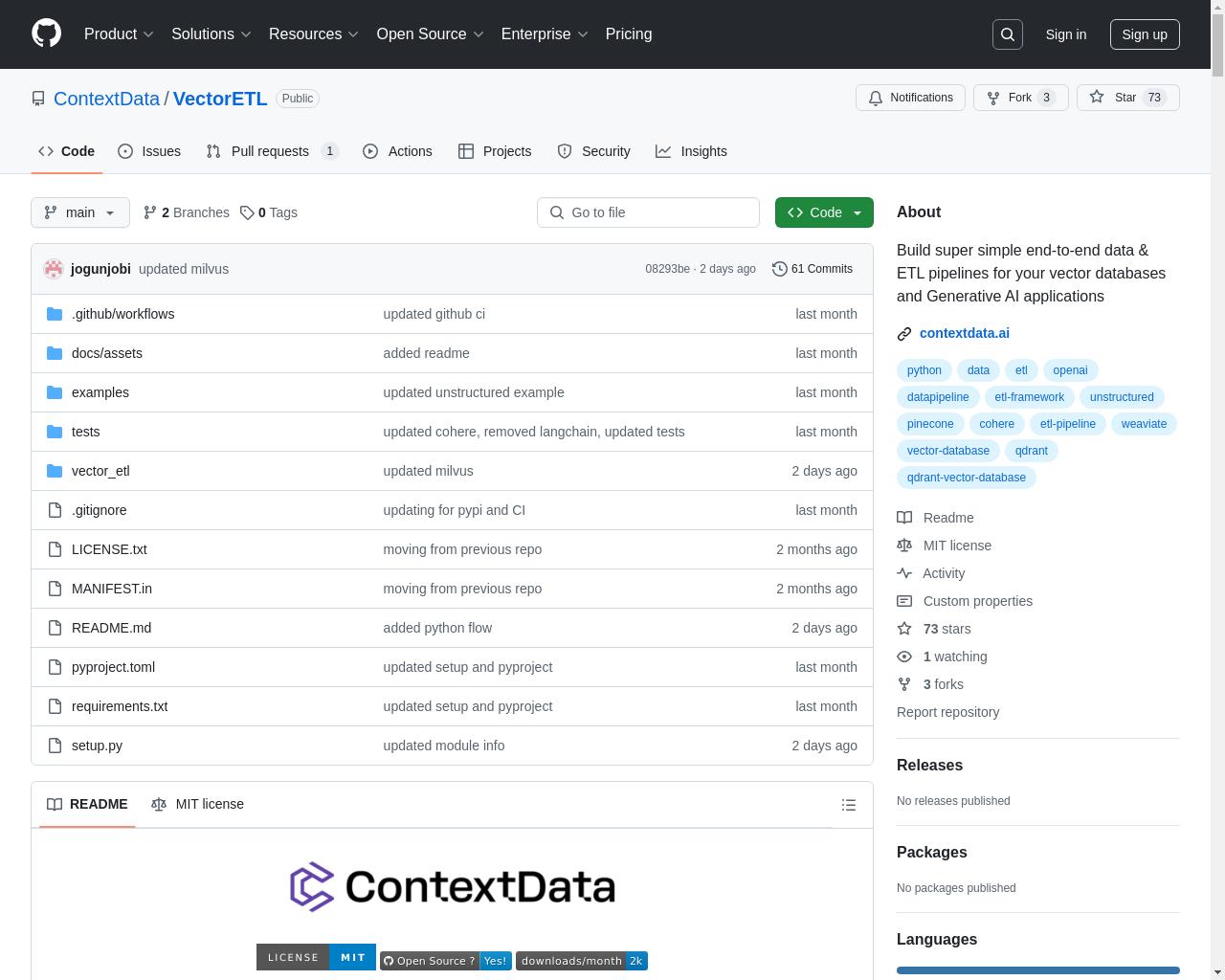Click the LICENSE MIT badge

pyautogui.click(x=316, y=957)
